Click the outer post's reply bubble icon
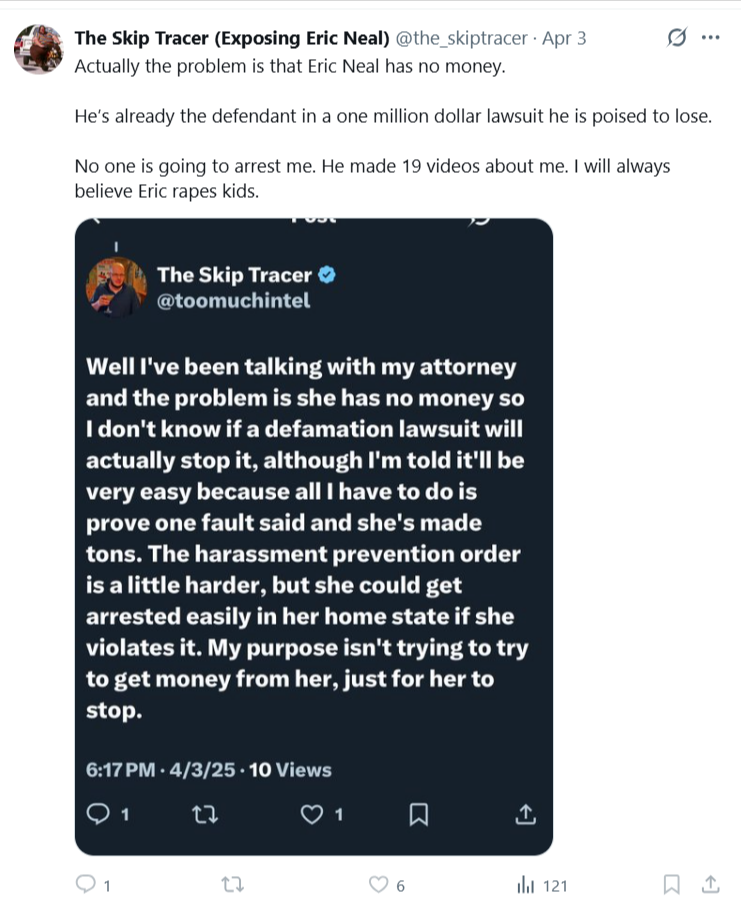Image resolution: width=741 pixels, height=902 pixels. coord(87,884)
